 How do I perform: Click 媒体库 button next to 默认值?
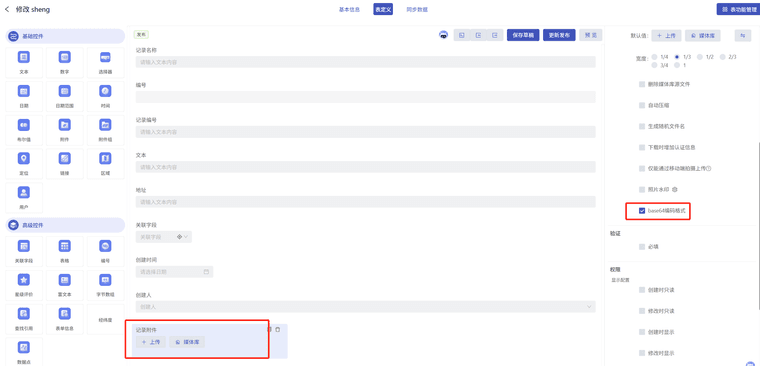[x=703, y=35]
